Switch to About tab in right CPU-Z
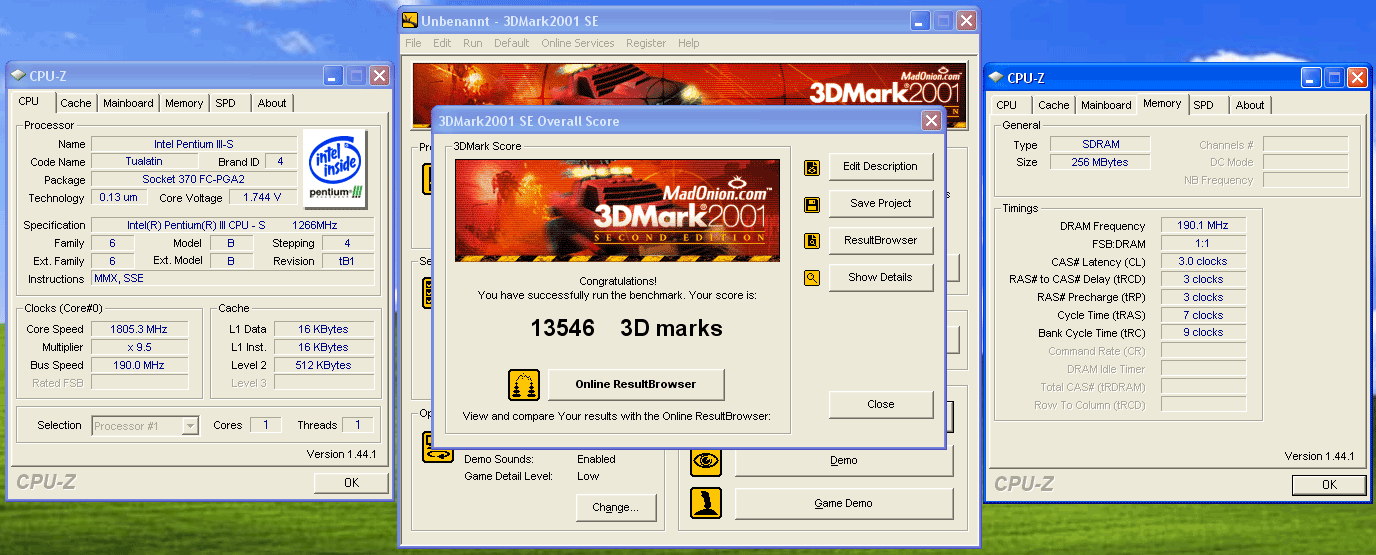This screenshot has height=555, width=1376. pyautogui.click(x=1250, y=105)
